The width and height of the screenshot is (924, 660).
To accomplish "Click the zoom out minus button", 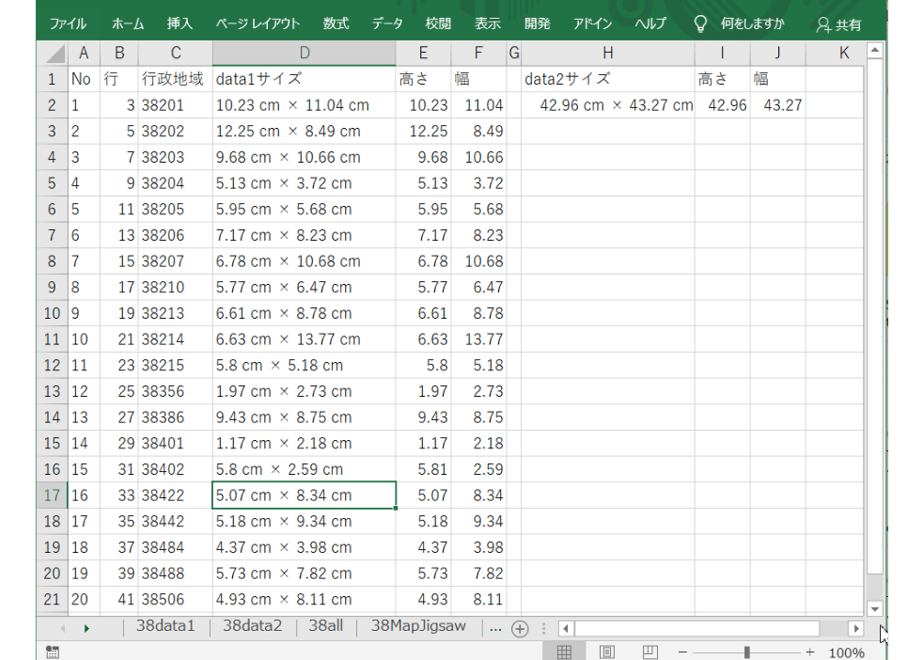I will pos(683,652).
